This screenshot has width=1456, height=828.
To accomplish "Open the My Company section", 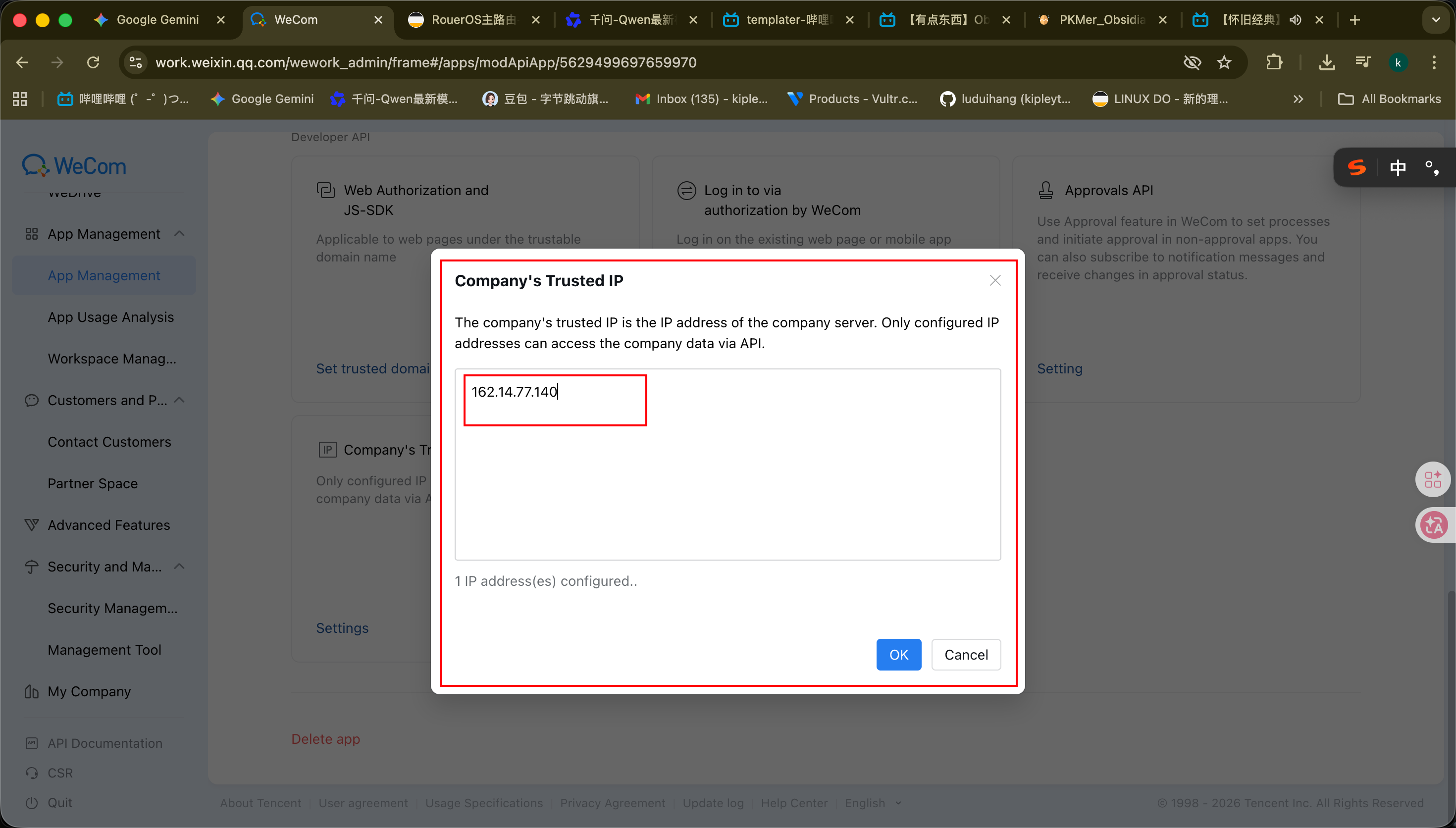I will tap(89, 691).
